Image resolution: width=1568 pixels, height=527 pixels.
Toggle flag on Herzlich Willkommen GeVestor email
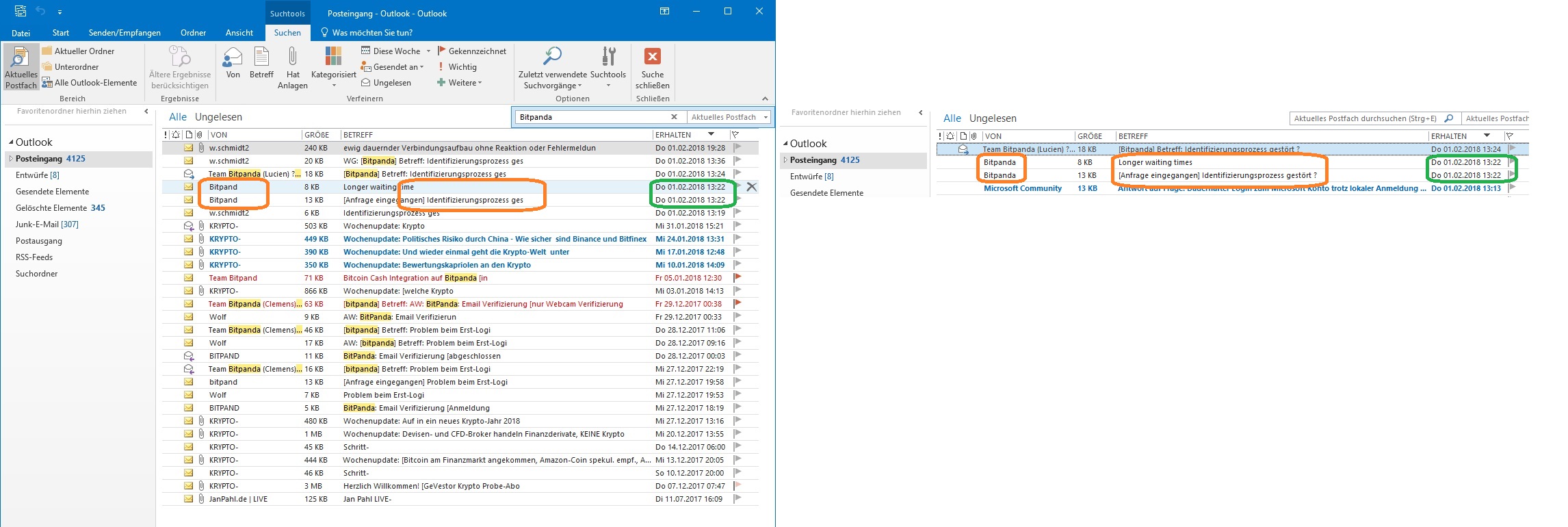tap(737, 485)
